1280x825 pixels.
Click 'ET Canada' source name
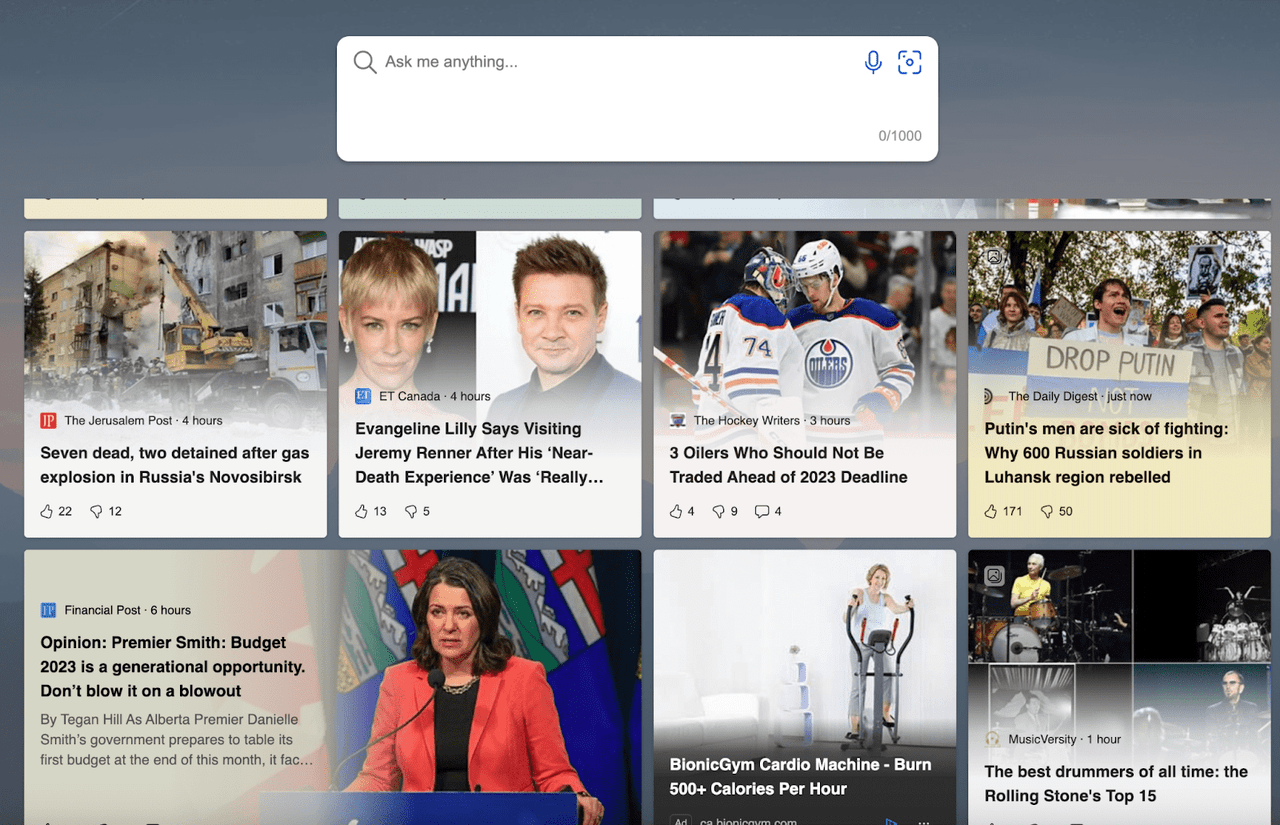409,396
